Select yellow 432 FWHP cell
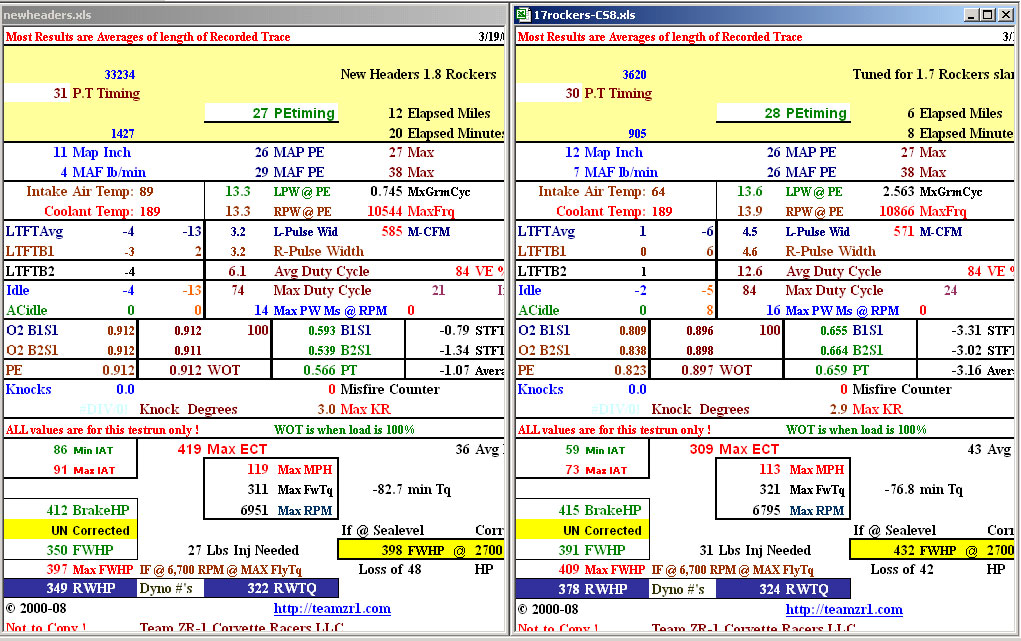1021x641 pixels. click(x=930, y=550)
